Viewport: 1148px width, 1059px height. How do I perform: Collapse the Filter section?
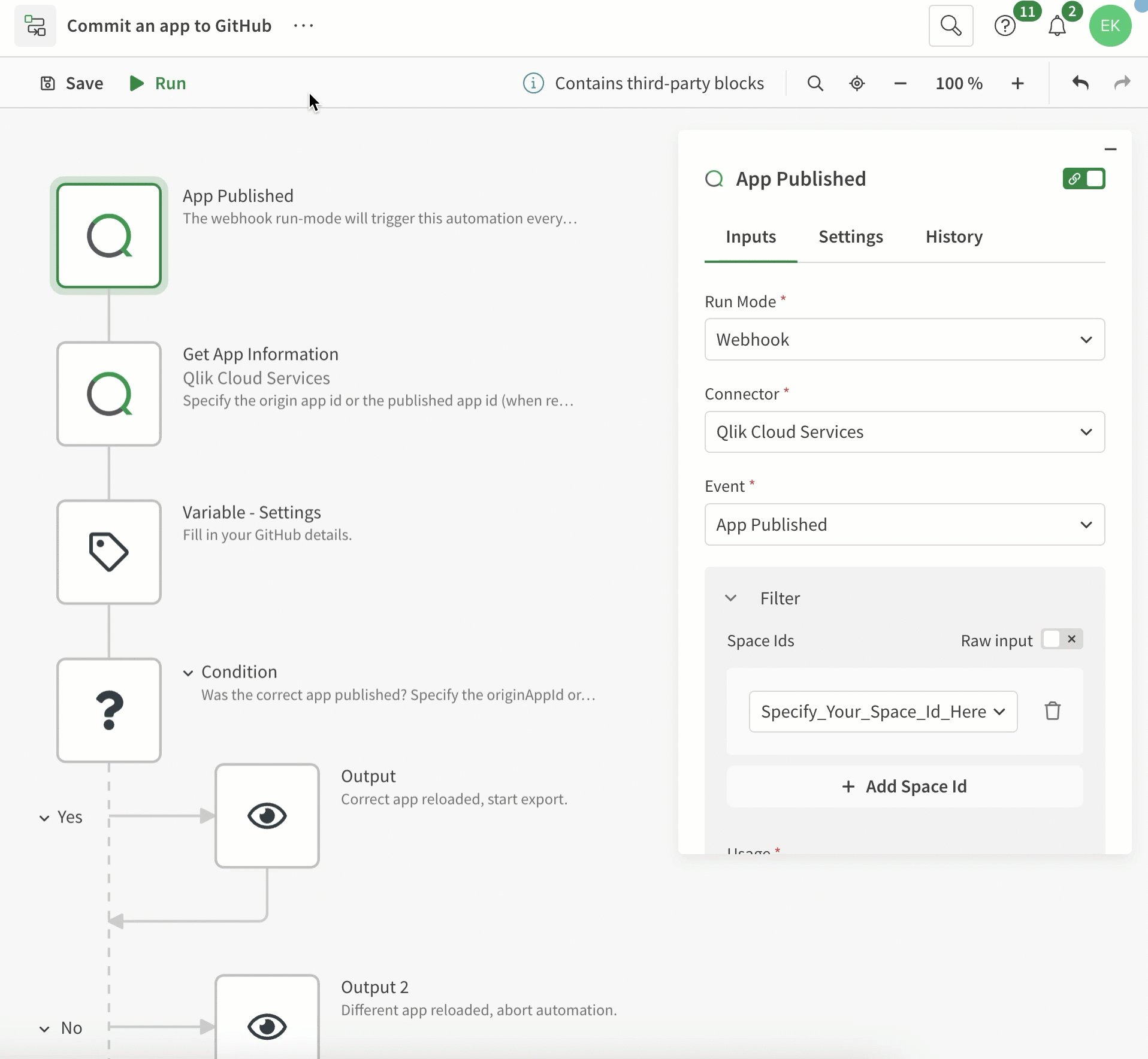click(730, 598)
